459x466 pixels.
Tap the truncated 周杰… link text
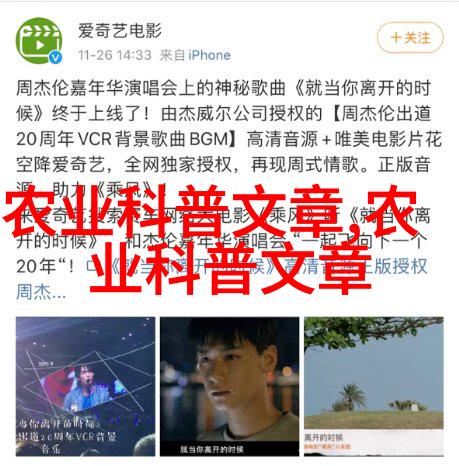41,292
